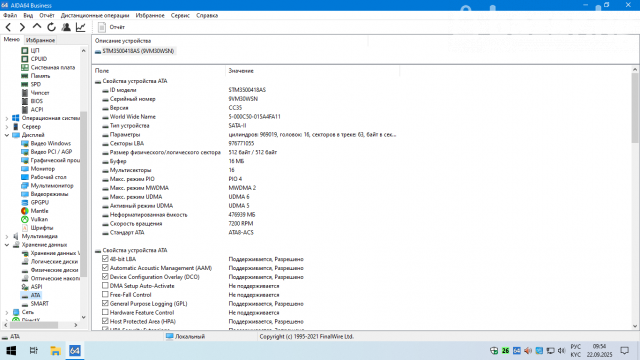This screenshot has height=360, width=640.
Task: Toggle Device Configuration Overlay (DCO) checkbox
Action: (x=105, y=277)
